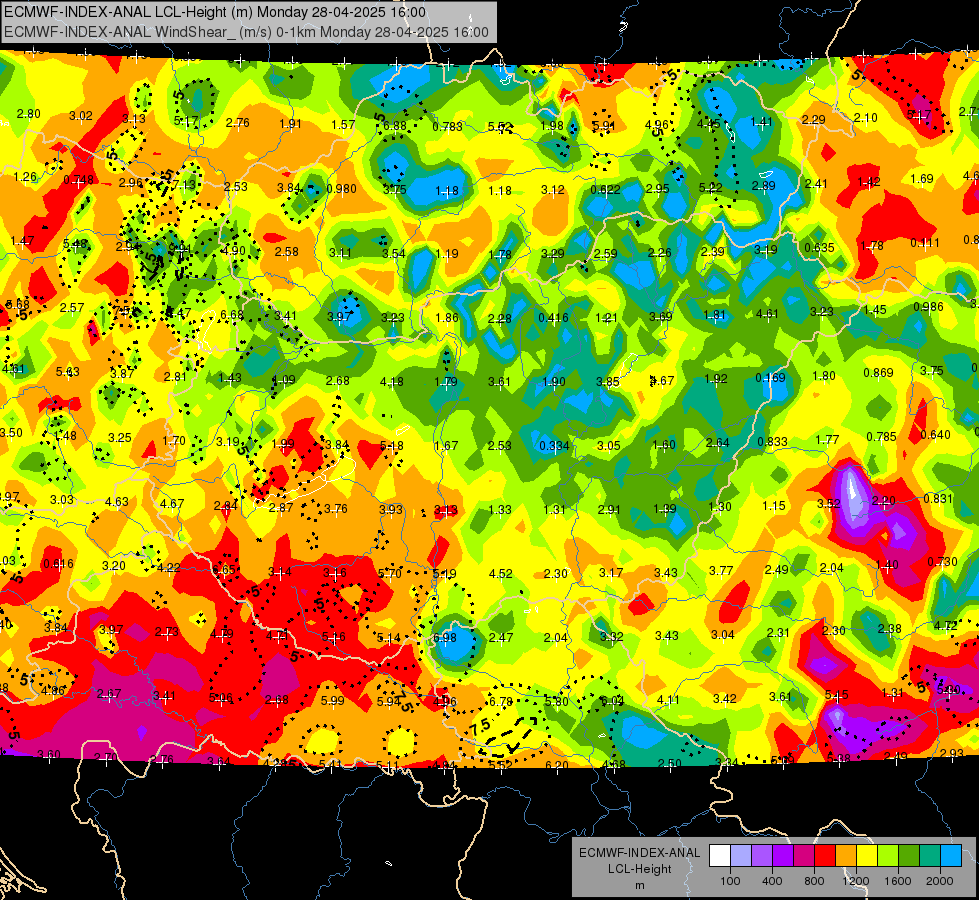Click the wind shear value 0.980

point(342,189)
